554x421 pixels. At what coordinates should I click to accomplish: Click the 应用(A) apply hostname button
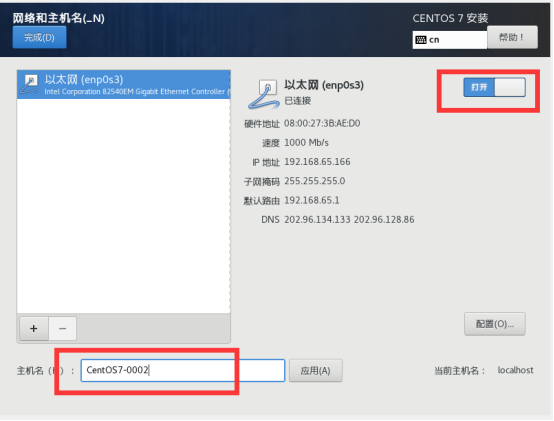point(316,370)
